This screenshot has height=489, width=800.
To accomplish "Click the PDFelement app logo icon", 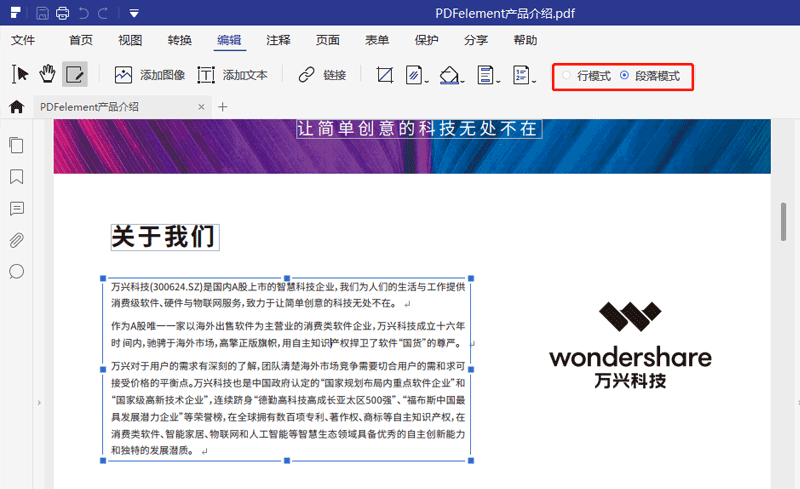I will point(15,13).
